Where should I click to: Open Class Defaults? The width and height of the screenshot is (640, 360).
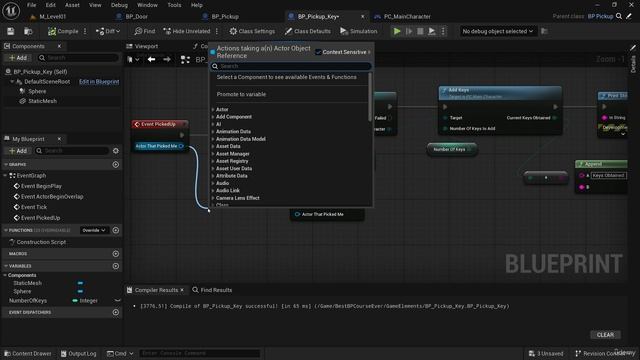[x=308, y=31]
